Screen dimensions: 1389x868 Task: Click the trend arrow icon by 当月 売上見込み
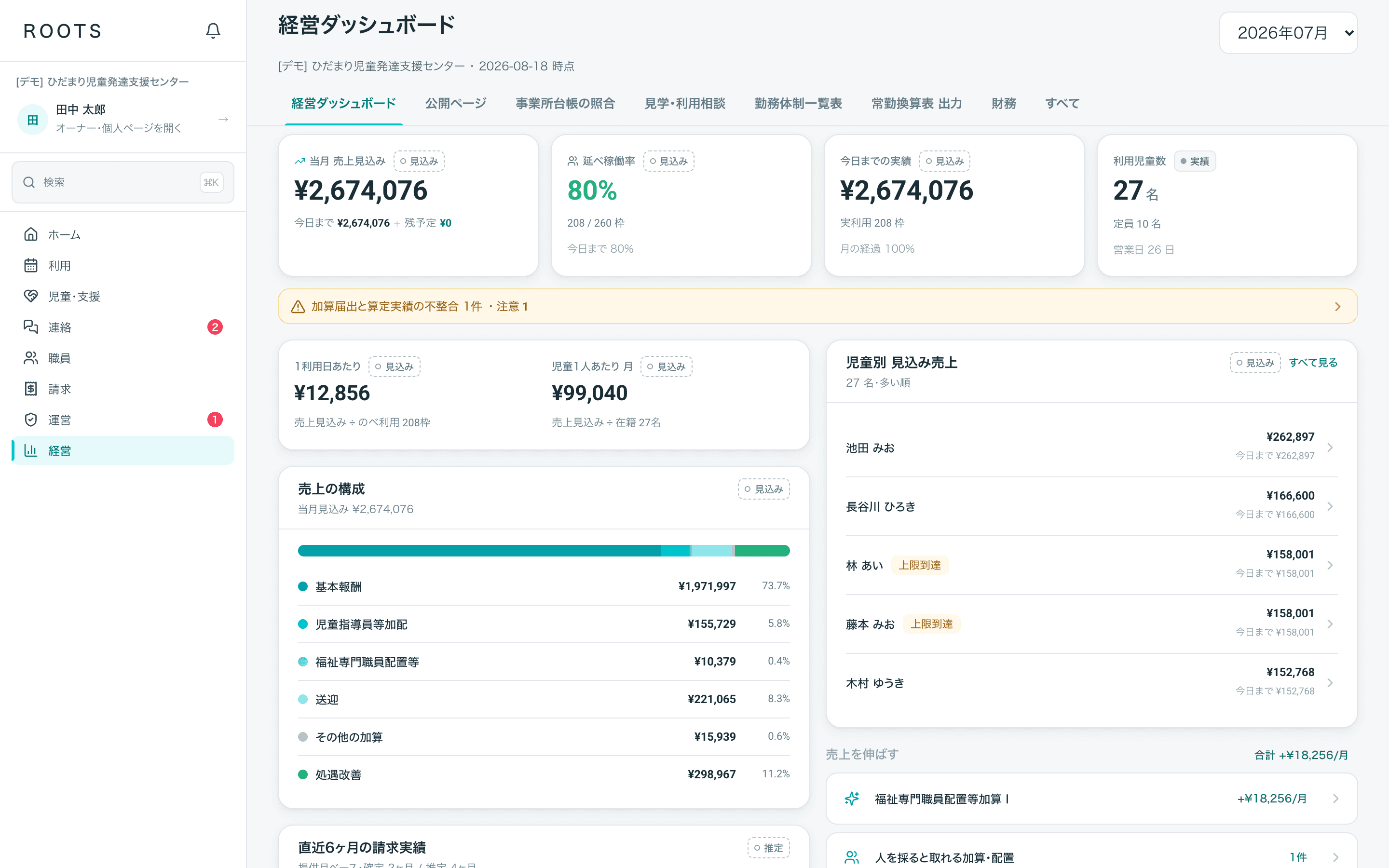(x=300, y=162)
